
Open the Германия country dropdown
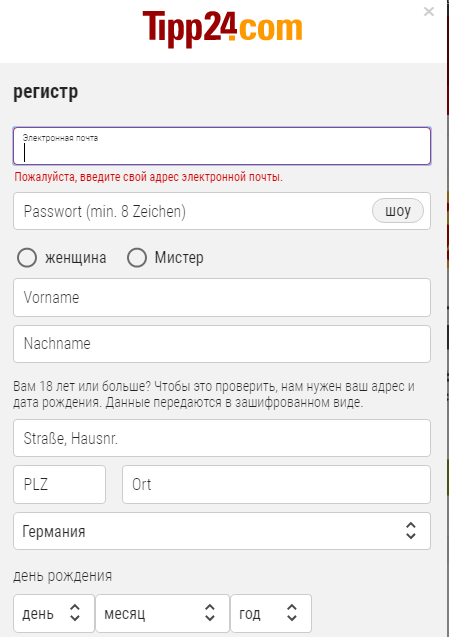[222, 531]
